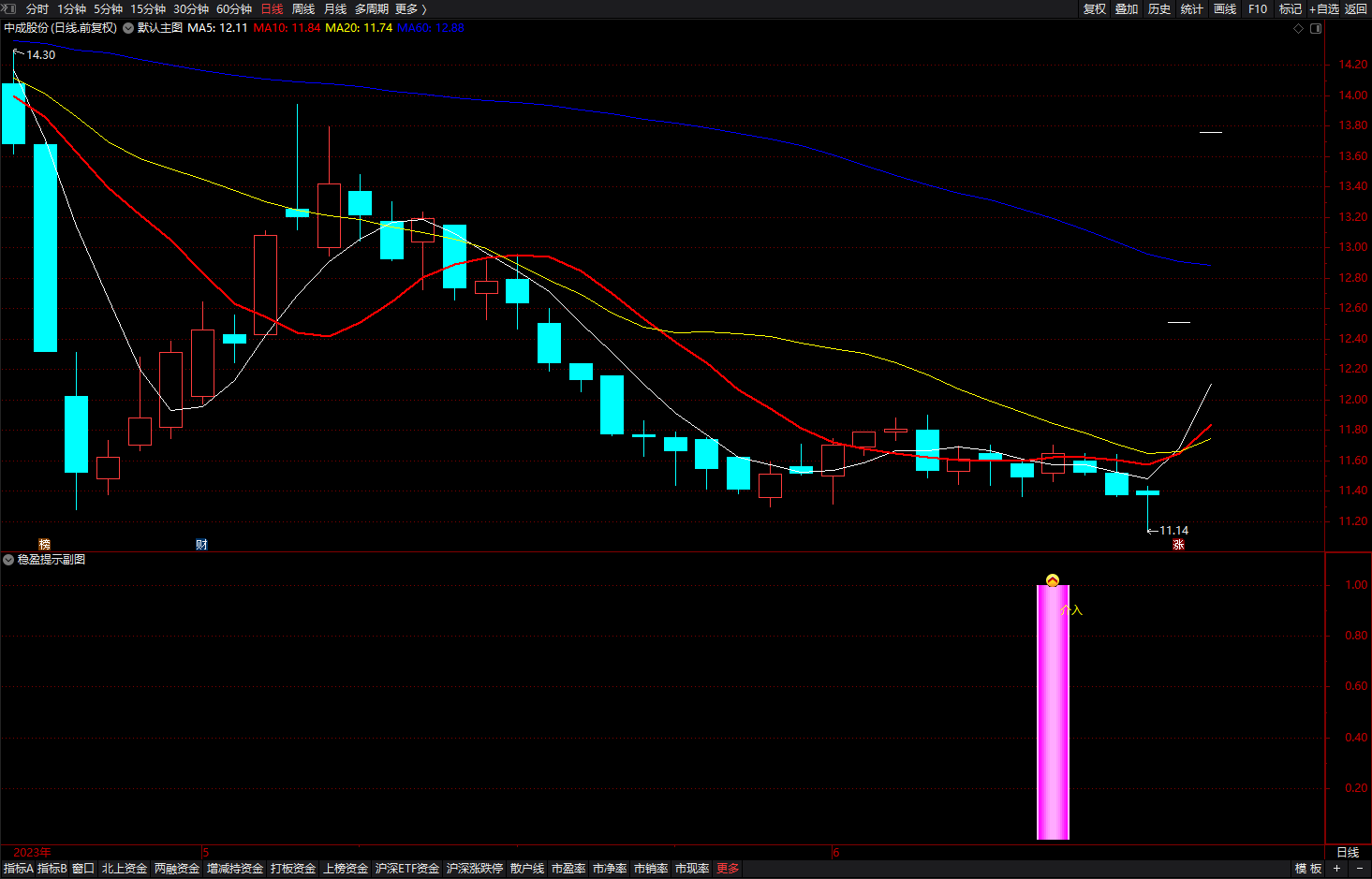The image size is (1372, 879).
Task: Click the 标记 mark button
Action: click(1291, 9)
